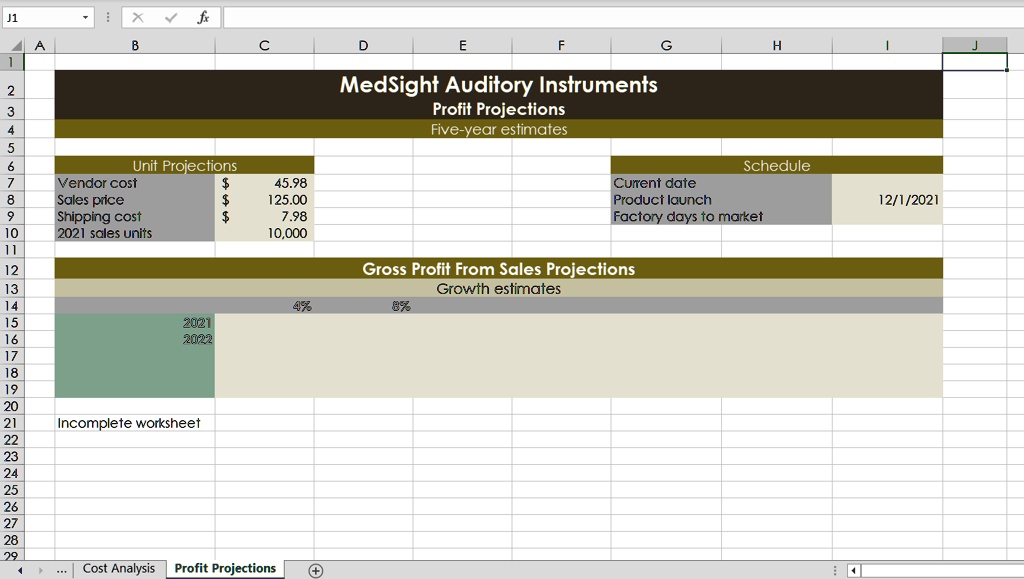Add a new worksheet with the plus icon
1024x579 pixels.
click(315, 568)
